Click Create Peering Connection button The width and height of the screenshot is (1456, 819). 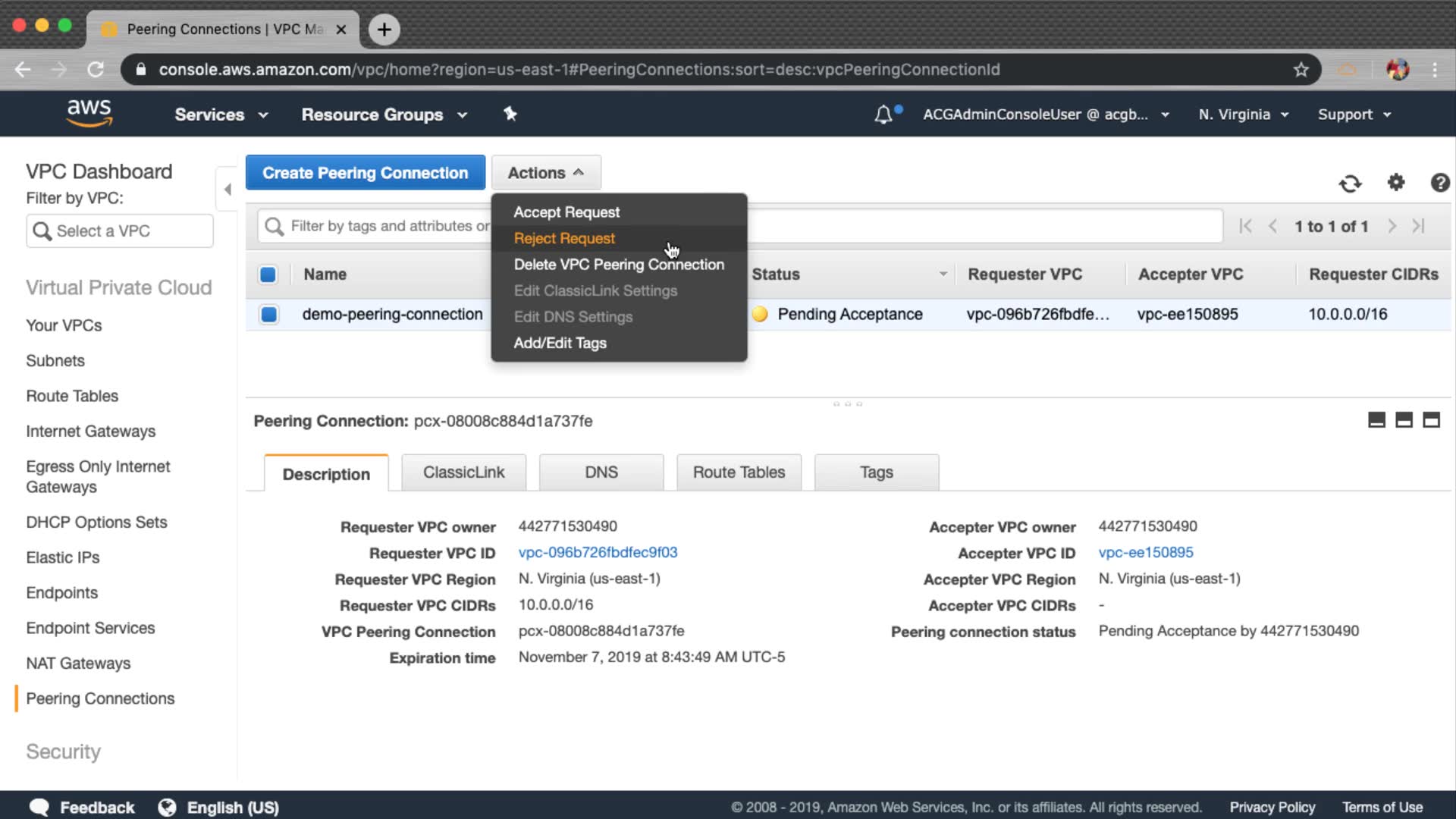coord(365,173)
